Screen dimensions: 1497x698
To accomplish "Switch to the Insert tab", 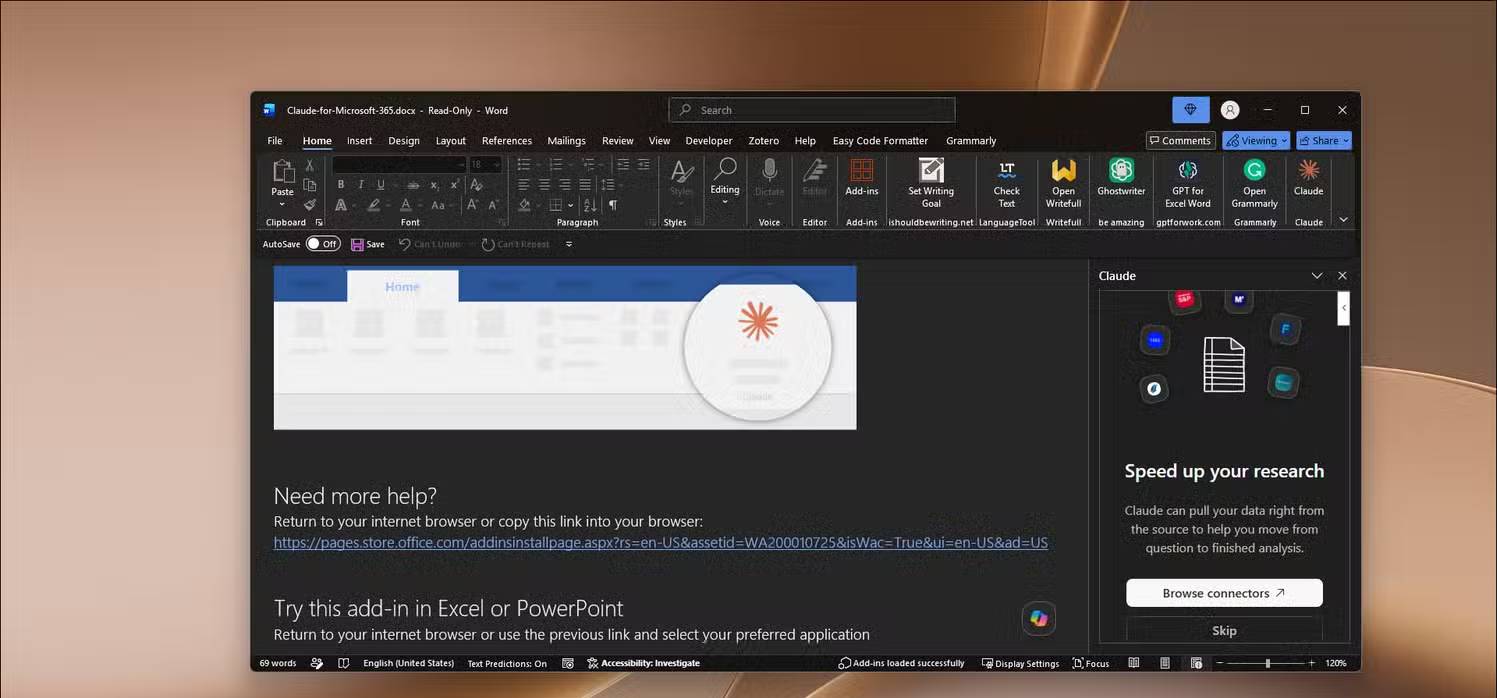I will tap(359, 141).
